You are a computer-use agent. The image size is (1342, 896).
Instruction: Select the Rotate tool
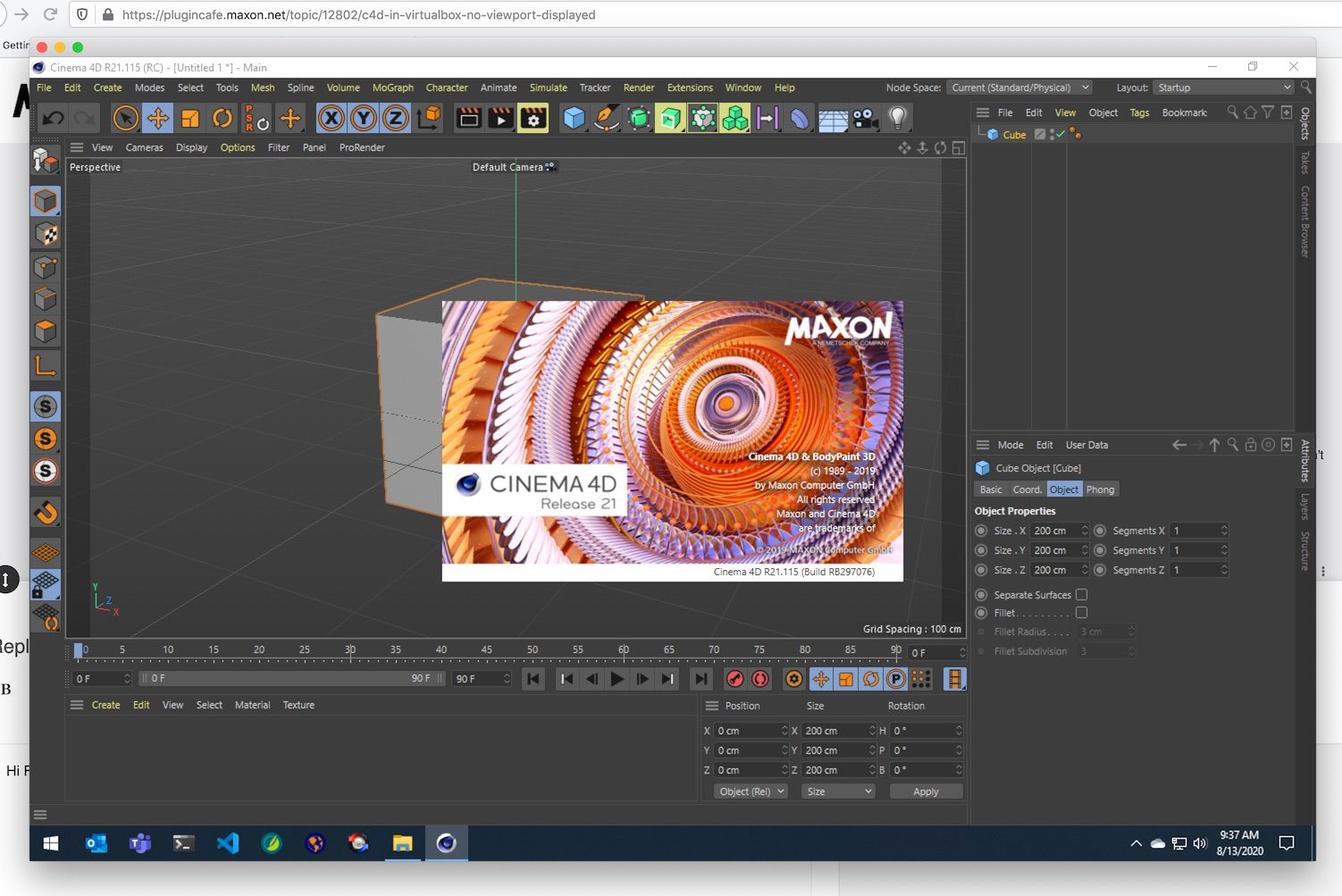pos(222,118)
